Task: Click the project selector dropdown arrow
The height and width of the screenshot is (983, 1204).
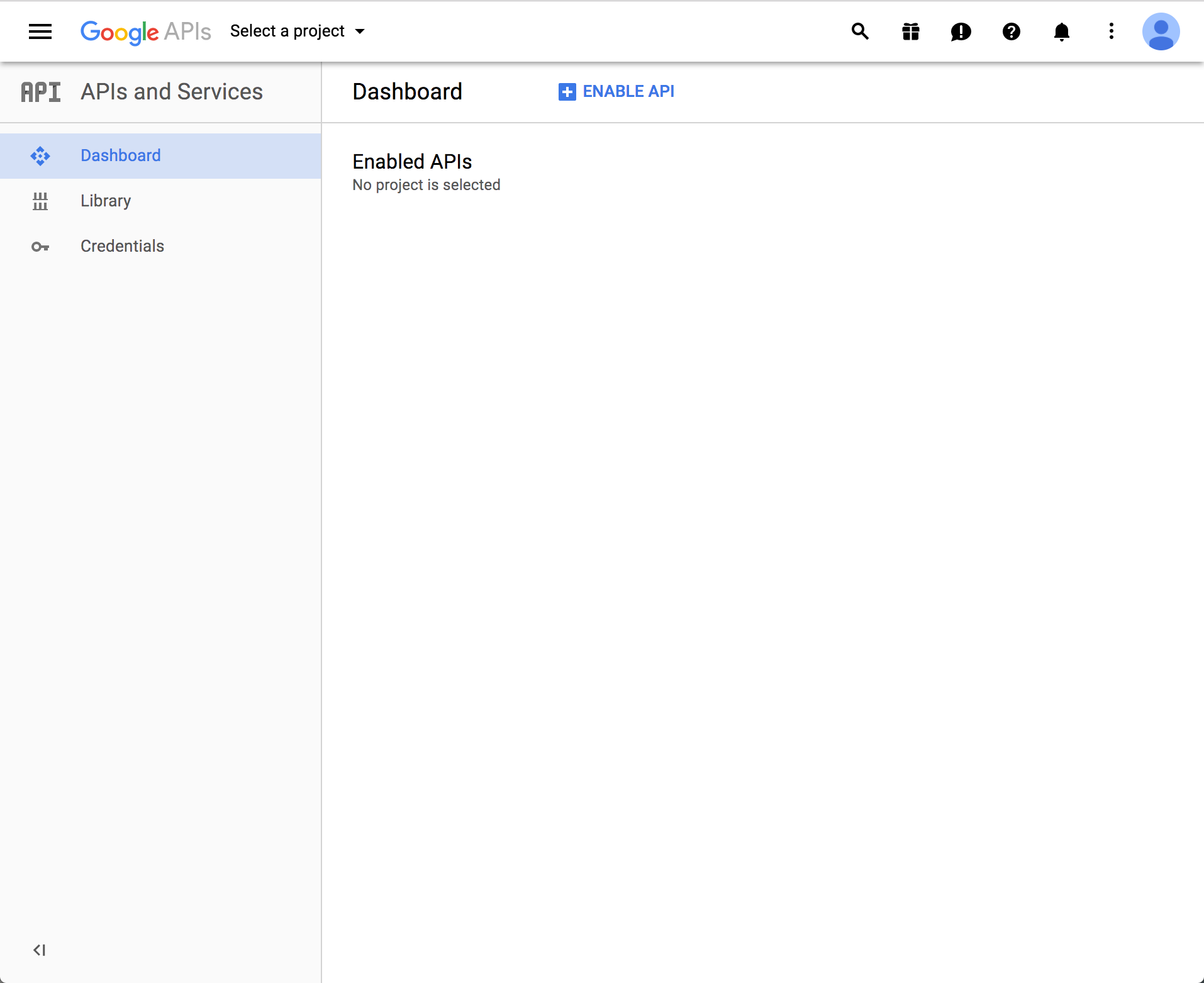Action: click(x=360, y=31)
